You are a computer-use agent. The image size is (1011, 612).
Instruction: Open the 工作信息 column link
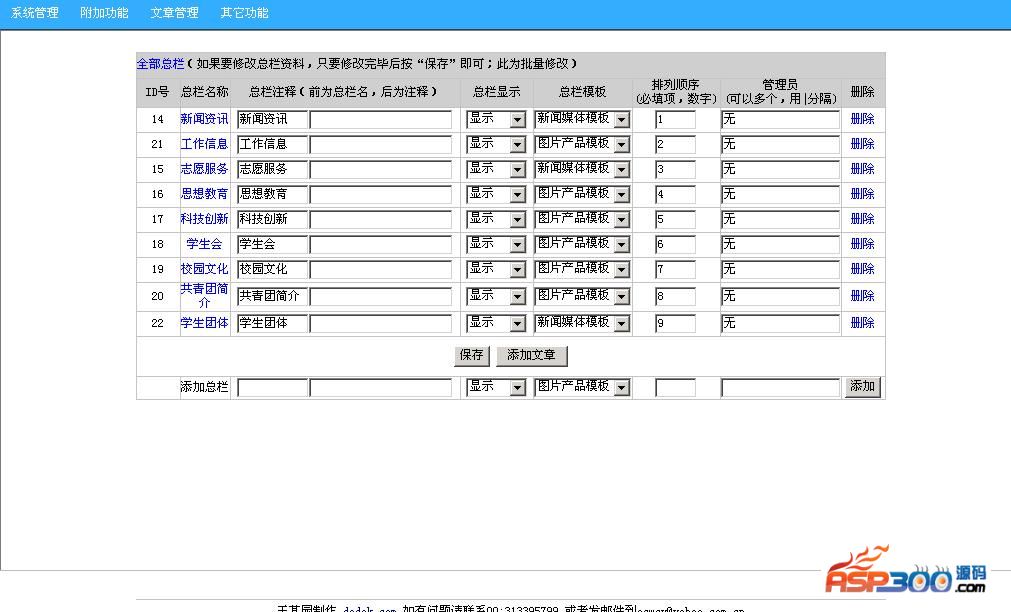pos(204,144)
